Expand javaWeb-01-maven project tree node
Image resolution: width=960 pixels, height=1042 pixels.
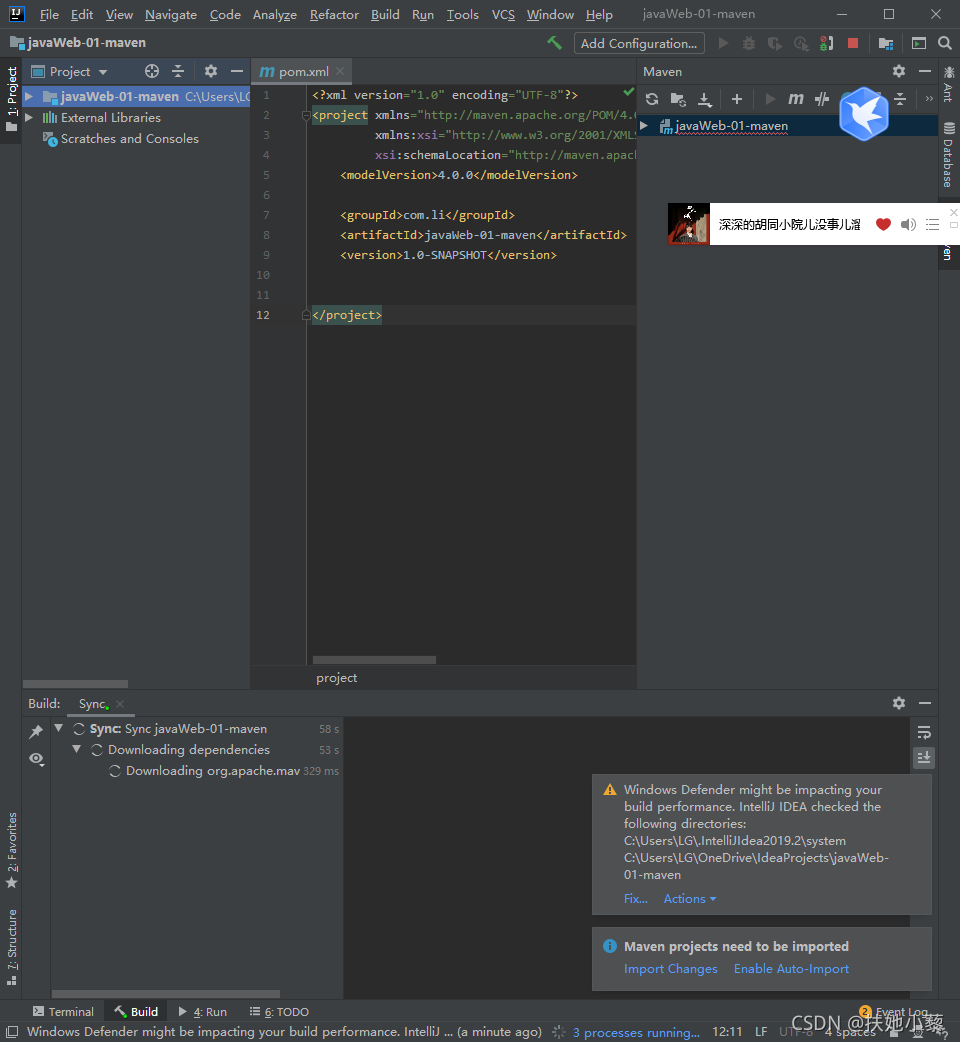(x=29, y=96)
